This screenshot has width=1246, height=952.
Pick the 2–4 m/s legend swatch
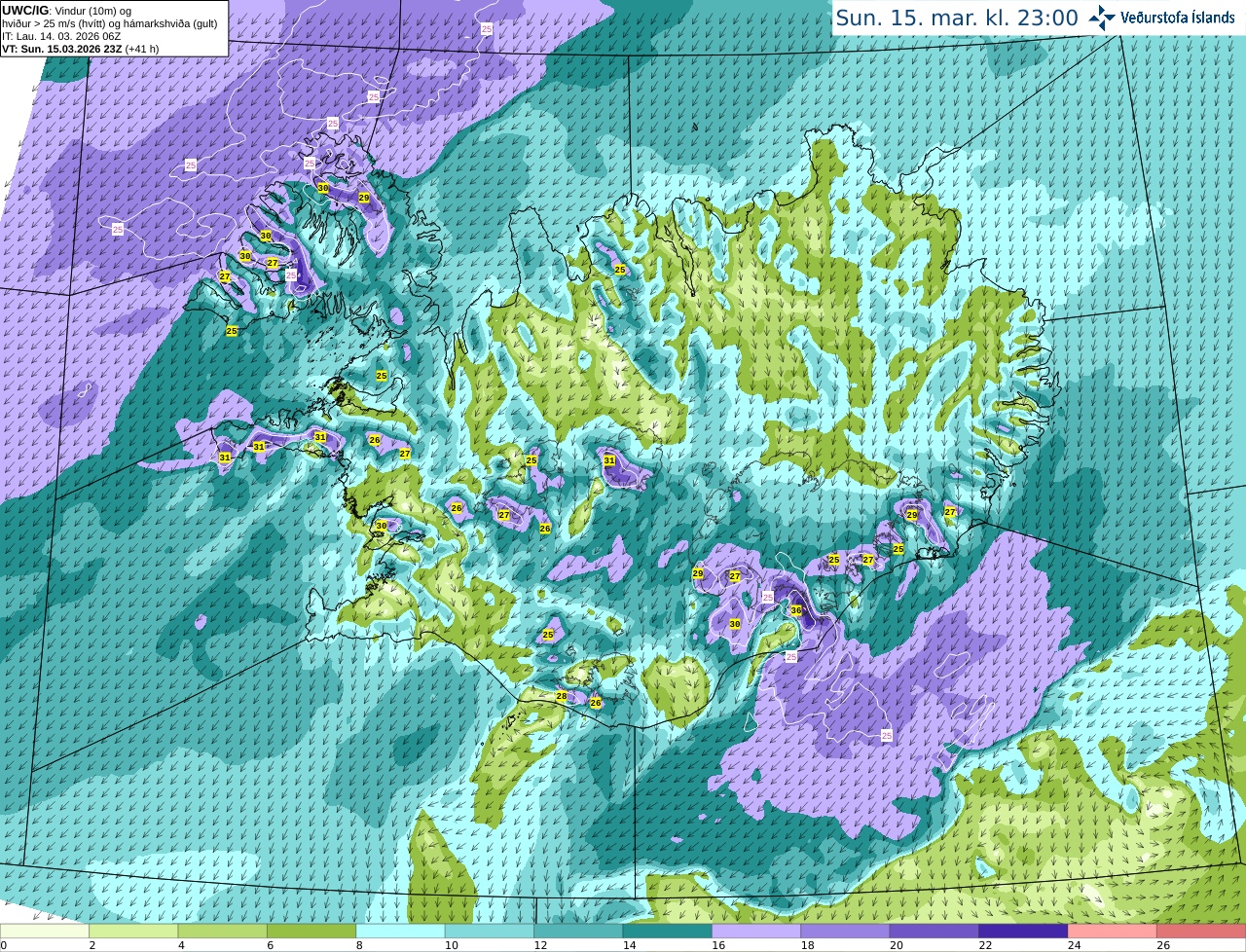coord(134,932)
